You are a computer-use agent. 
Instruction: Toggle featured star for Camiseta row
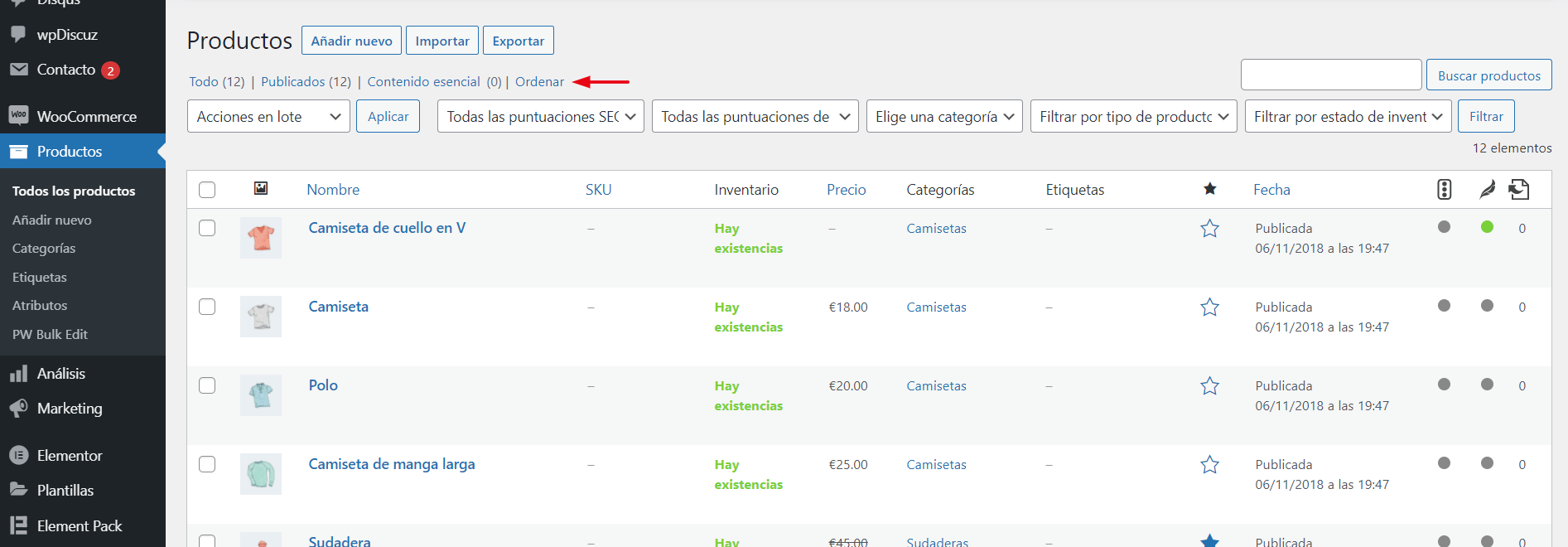[x=1210, y=307]
